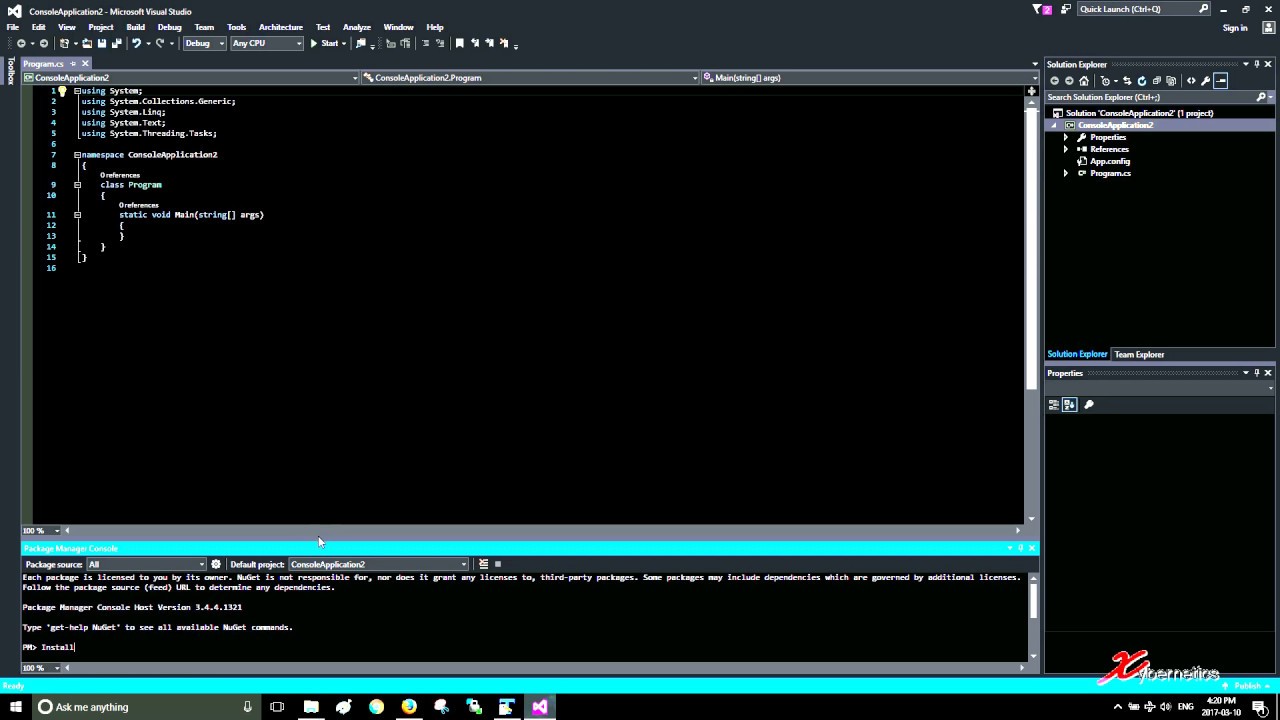Viewport: 1280px width, 720px height.
Task: Open Package Manager settings gear
Action: click(x=216, y=564)
